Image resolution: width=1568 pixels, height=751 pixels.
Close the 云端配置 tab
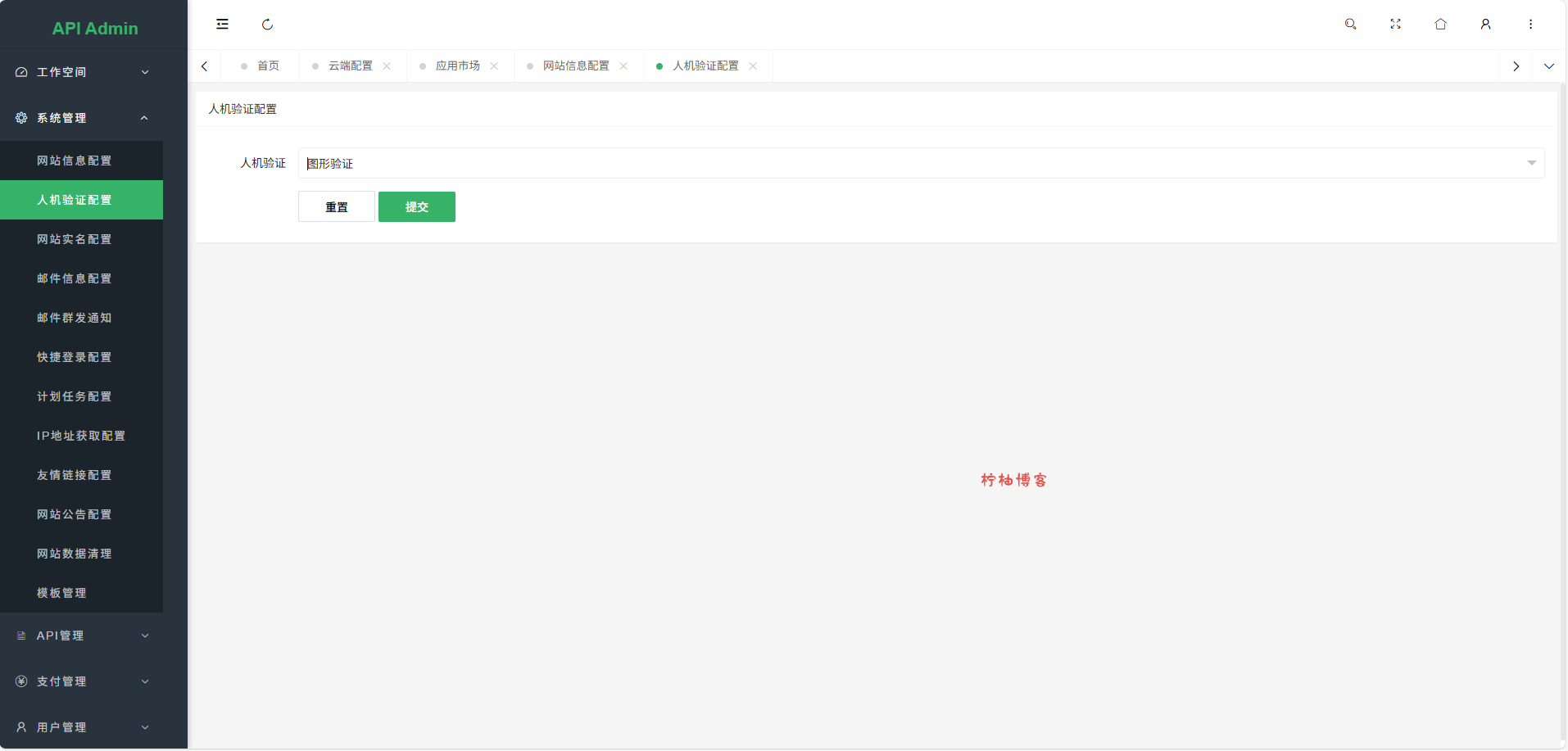387,66
